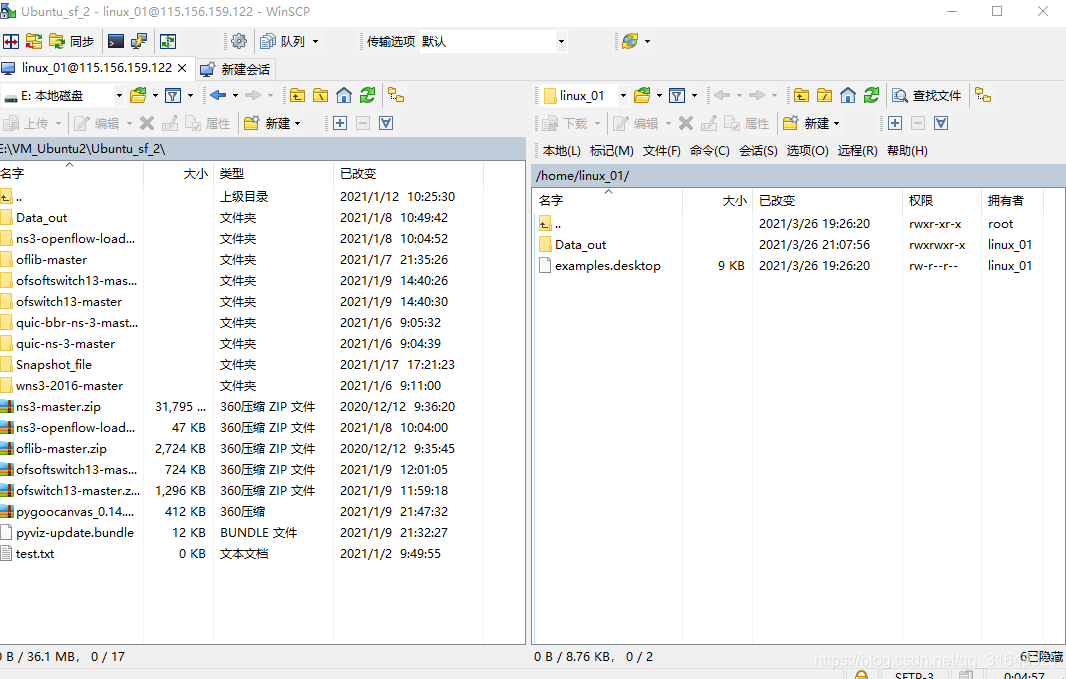The width and height of the screenshot is (1066, 679).
Task: Click the 同步 synchronize button
Action: pos(71,41)
